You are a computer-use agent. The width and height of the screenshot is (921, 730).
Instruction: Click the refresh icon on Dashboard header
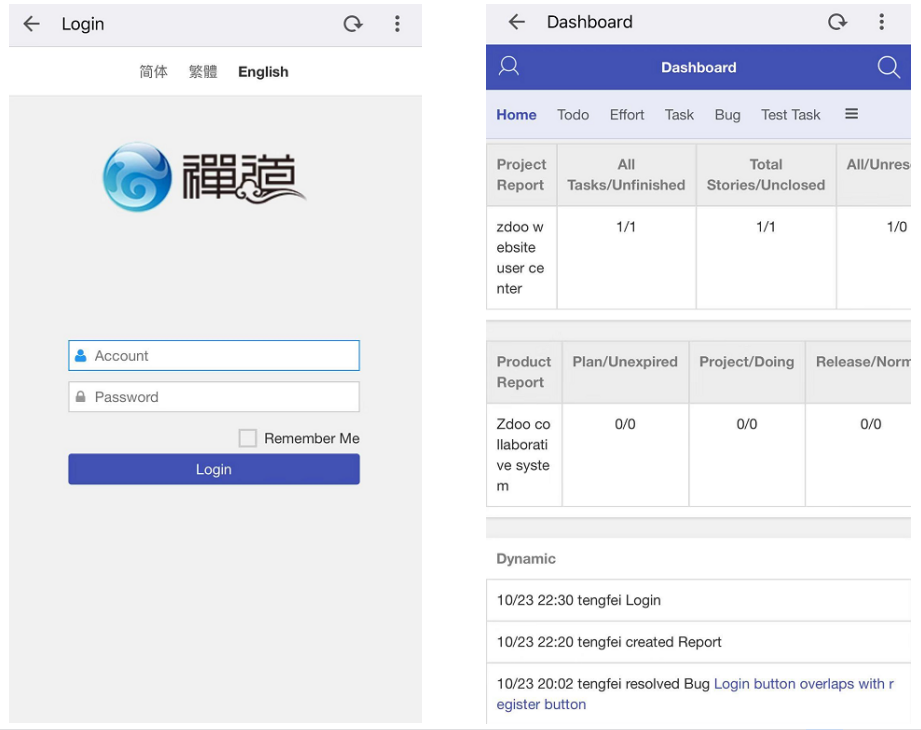[837, 22]
